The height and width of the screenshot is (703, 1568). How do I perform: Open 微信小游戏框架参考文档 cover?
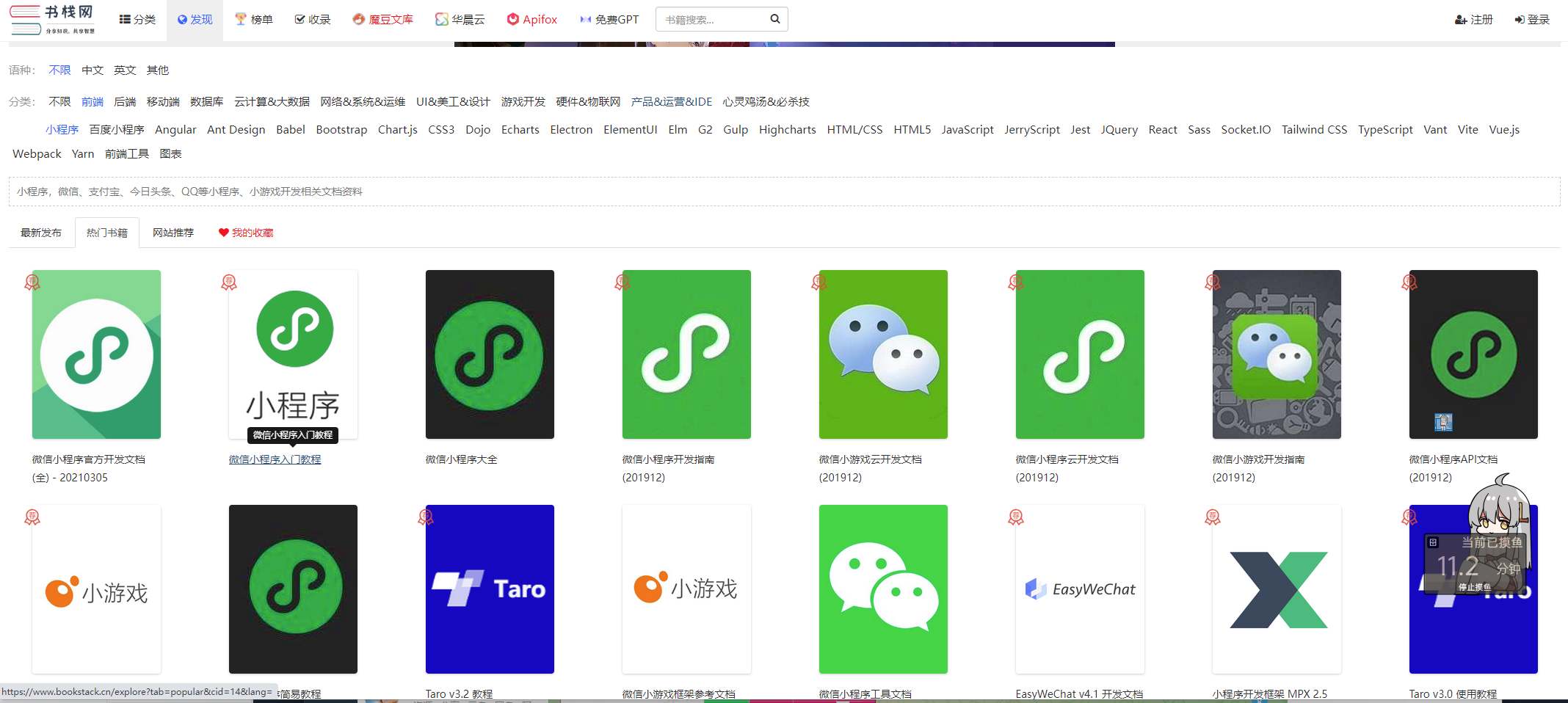[686, 589]
